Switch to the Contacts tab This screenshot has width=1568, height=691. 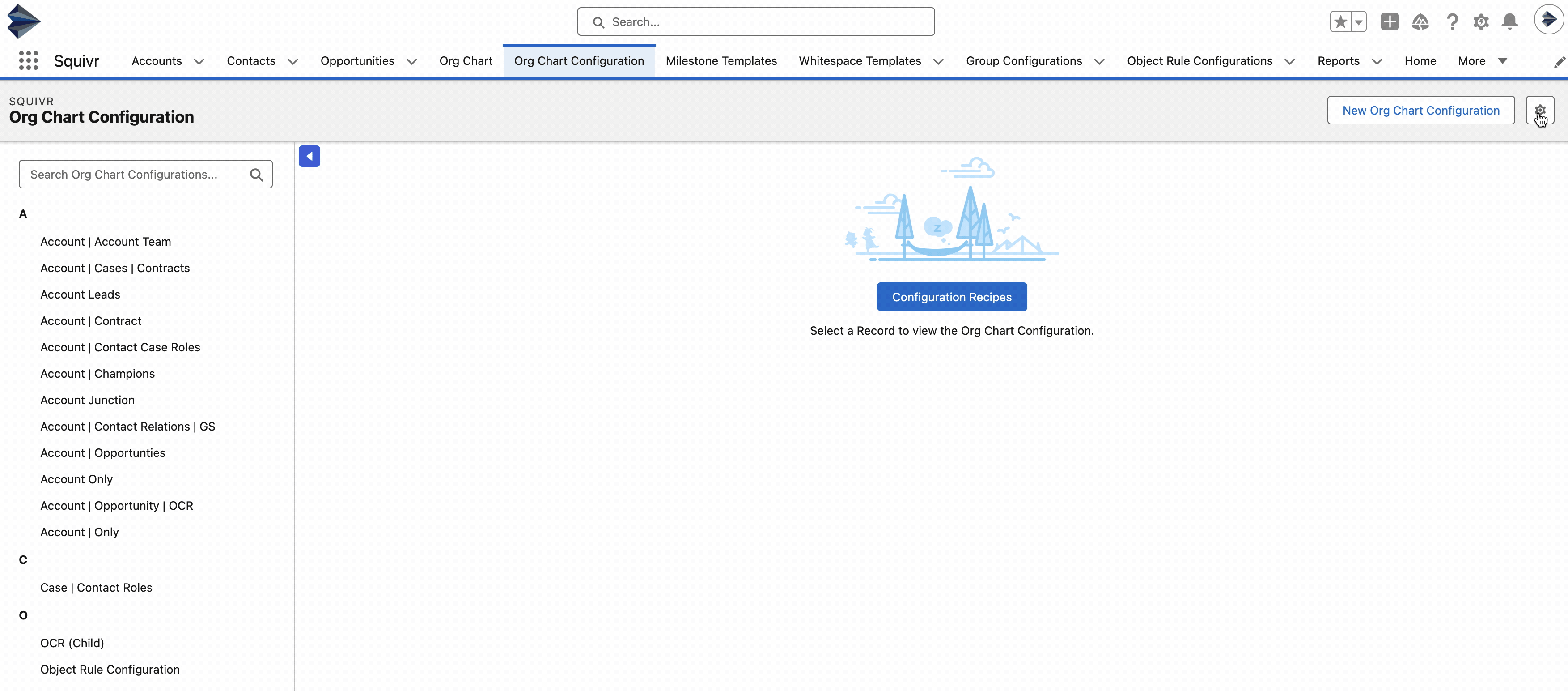[251, 61]
